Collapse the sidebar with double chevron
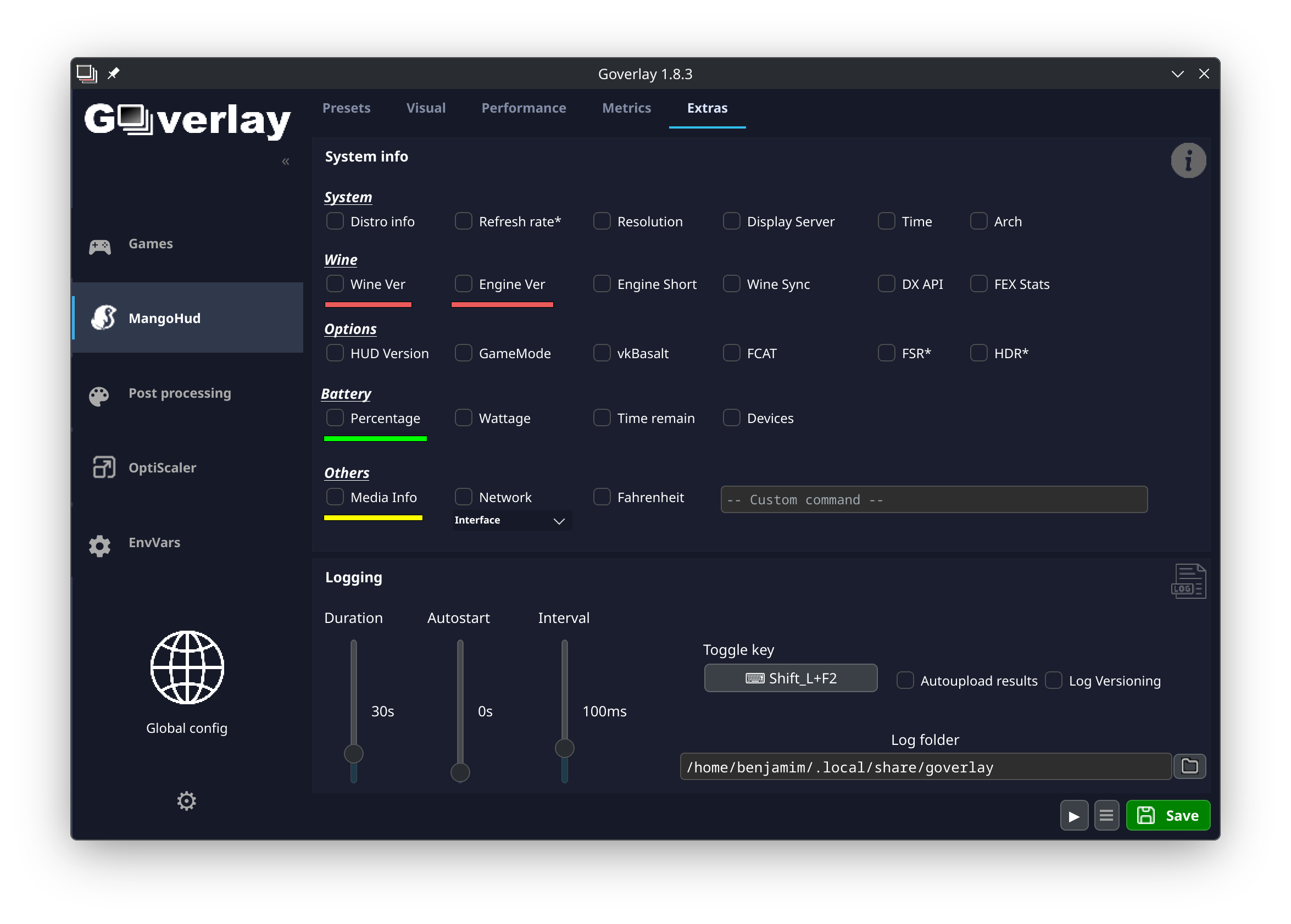 pos(286,162)
